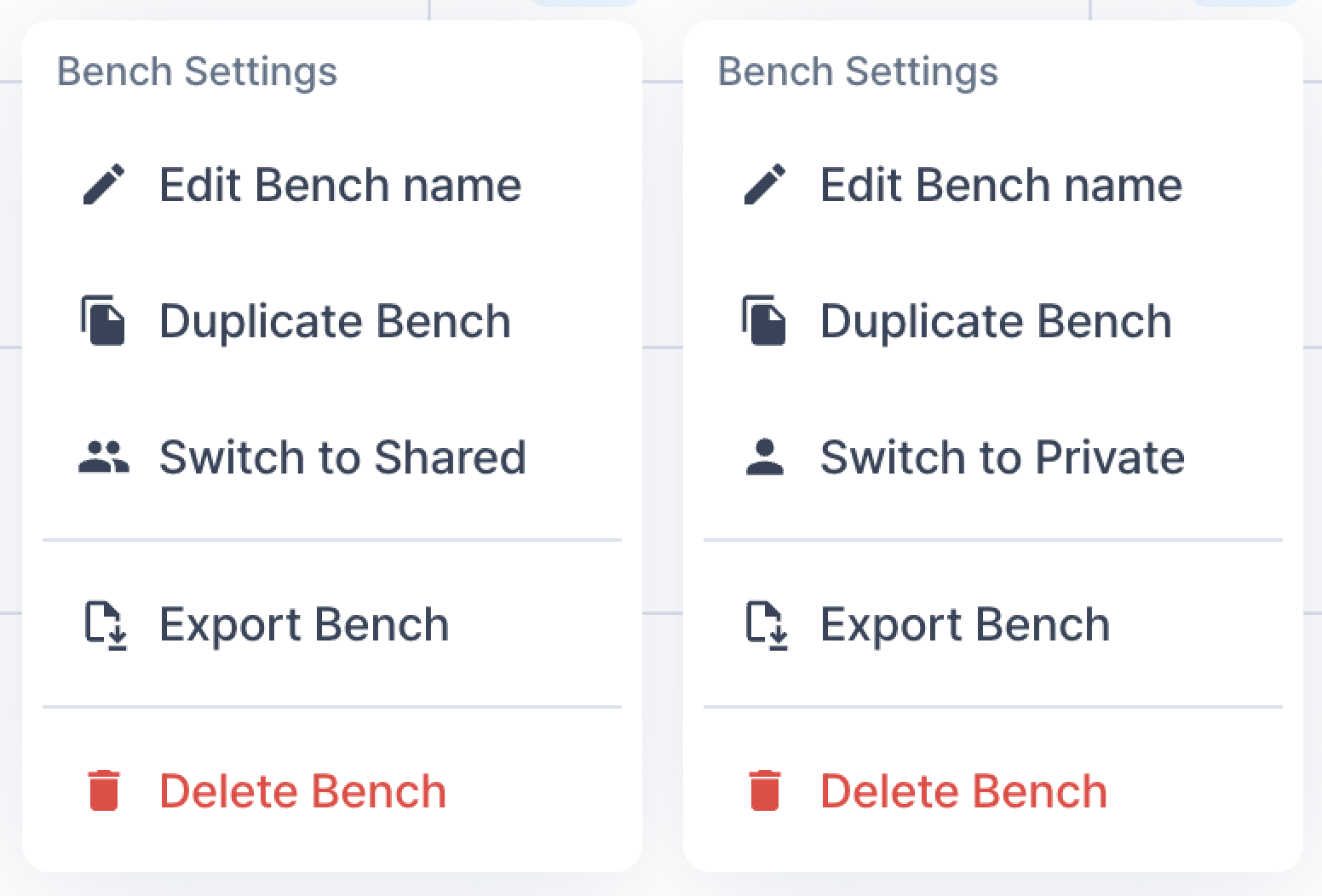1322x896 pixels.
Task: Click the red trash icon in the right menu
Action: pos(765,790)
